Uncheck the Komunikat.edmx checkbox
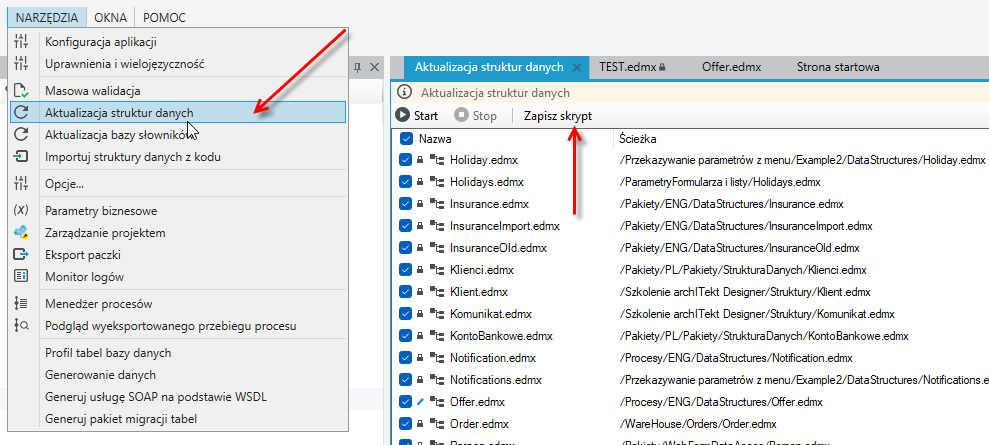This screenshot has height=445, width=989. pos(406,314)
